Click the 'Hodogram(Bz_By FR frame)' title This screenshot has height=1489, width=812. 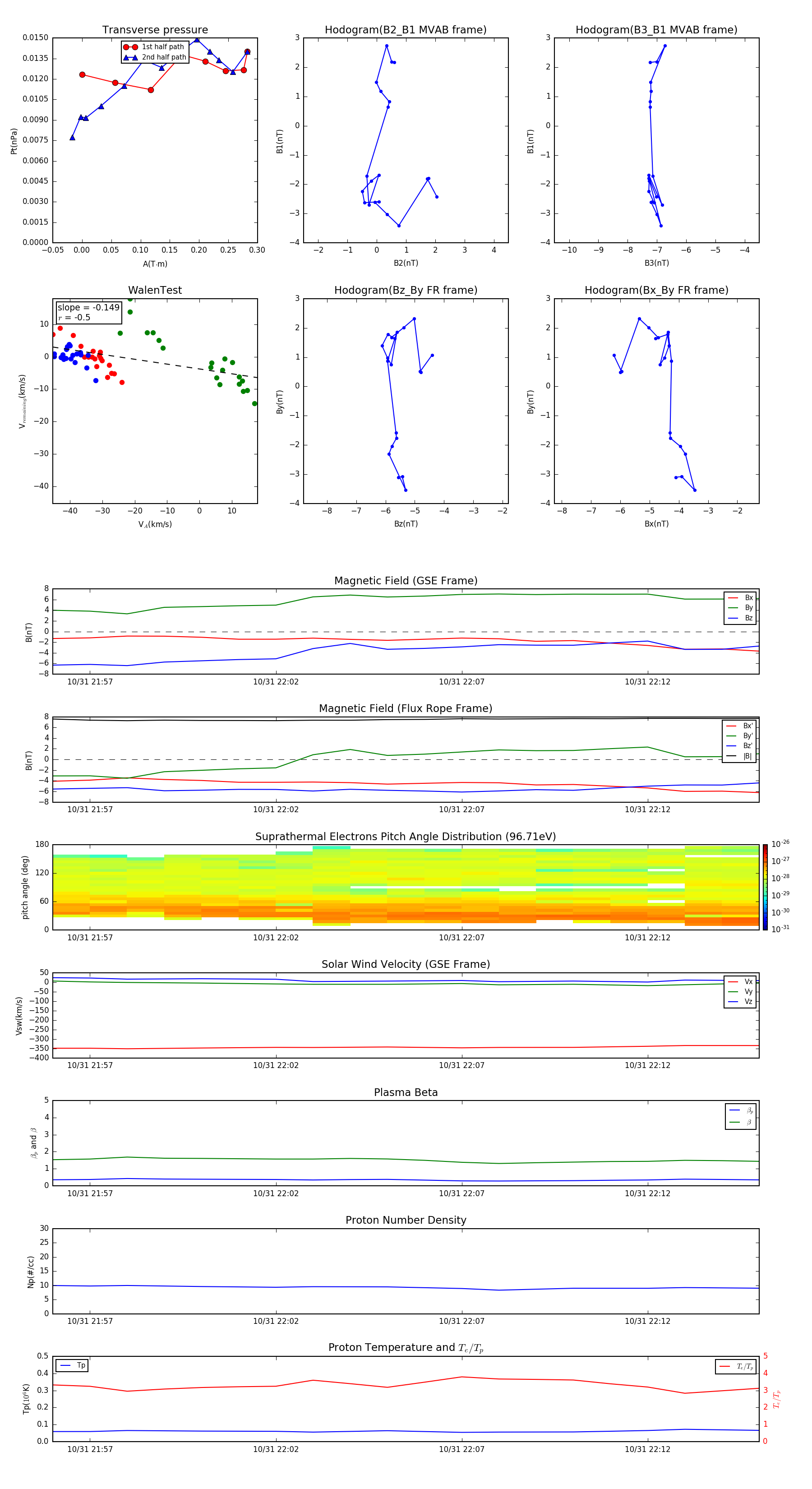click(x=406, y=290)
